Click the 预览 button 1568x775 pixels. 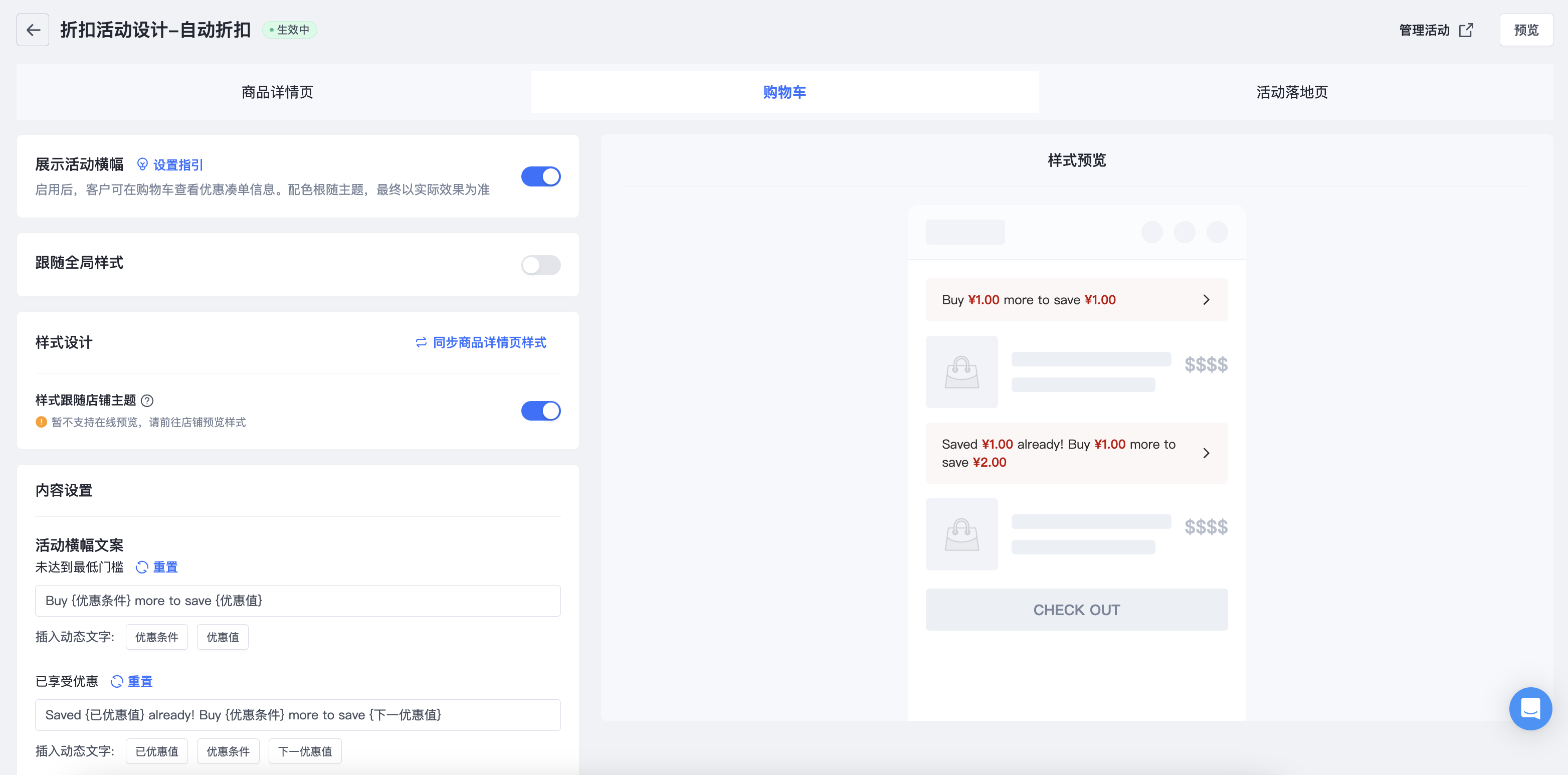click(1525, 30)
